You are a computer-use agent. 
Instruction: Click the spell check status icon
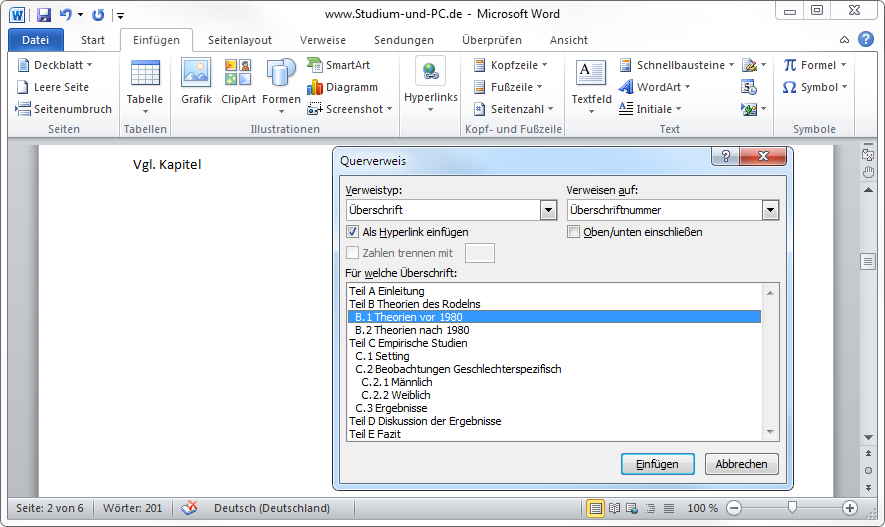click(x=190, y=508)
